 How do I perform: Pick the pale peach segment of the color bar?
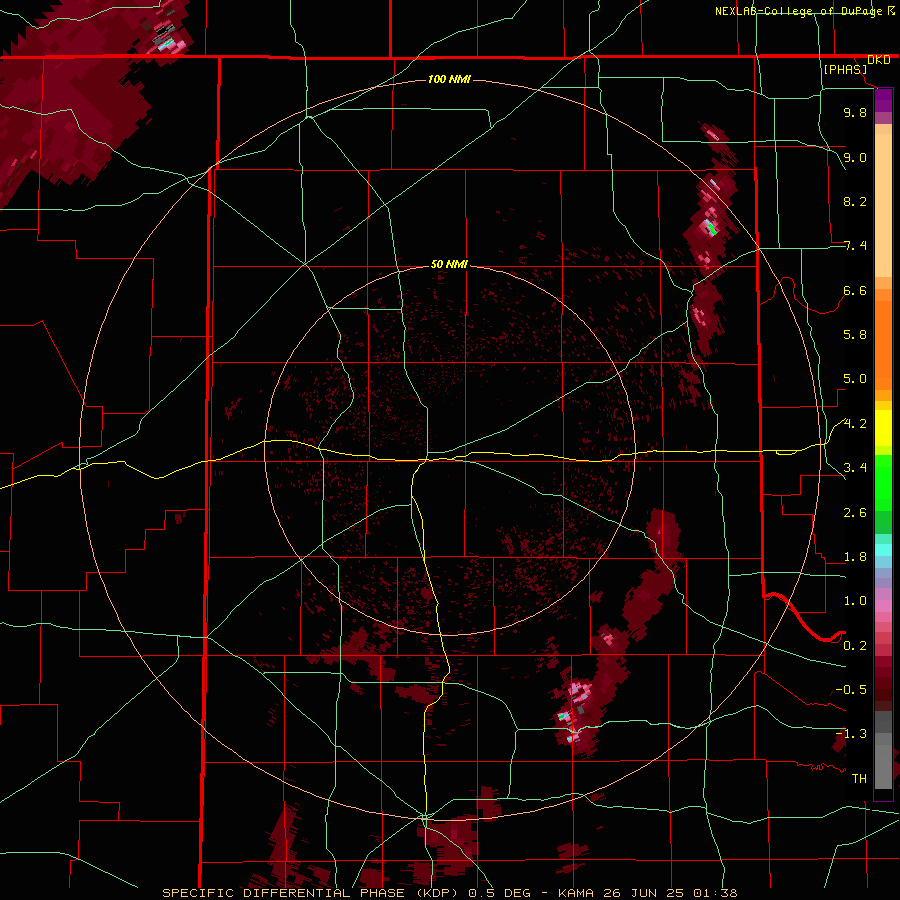click(x=883, y=205)
